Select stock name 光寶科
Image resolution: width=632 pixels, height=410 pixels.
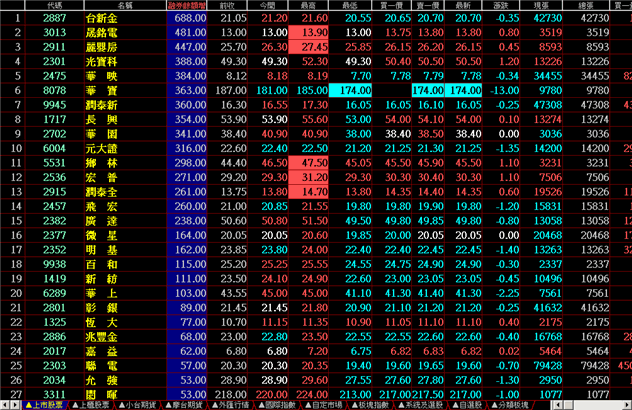pos(102,62)
